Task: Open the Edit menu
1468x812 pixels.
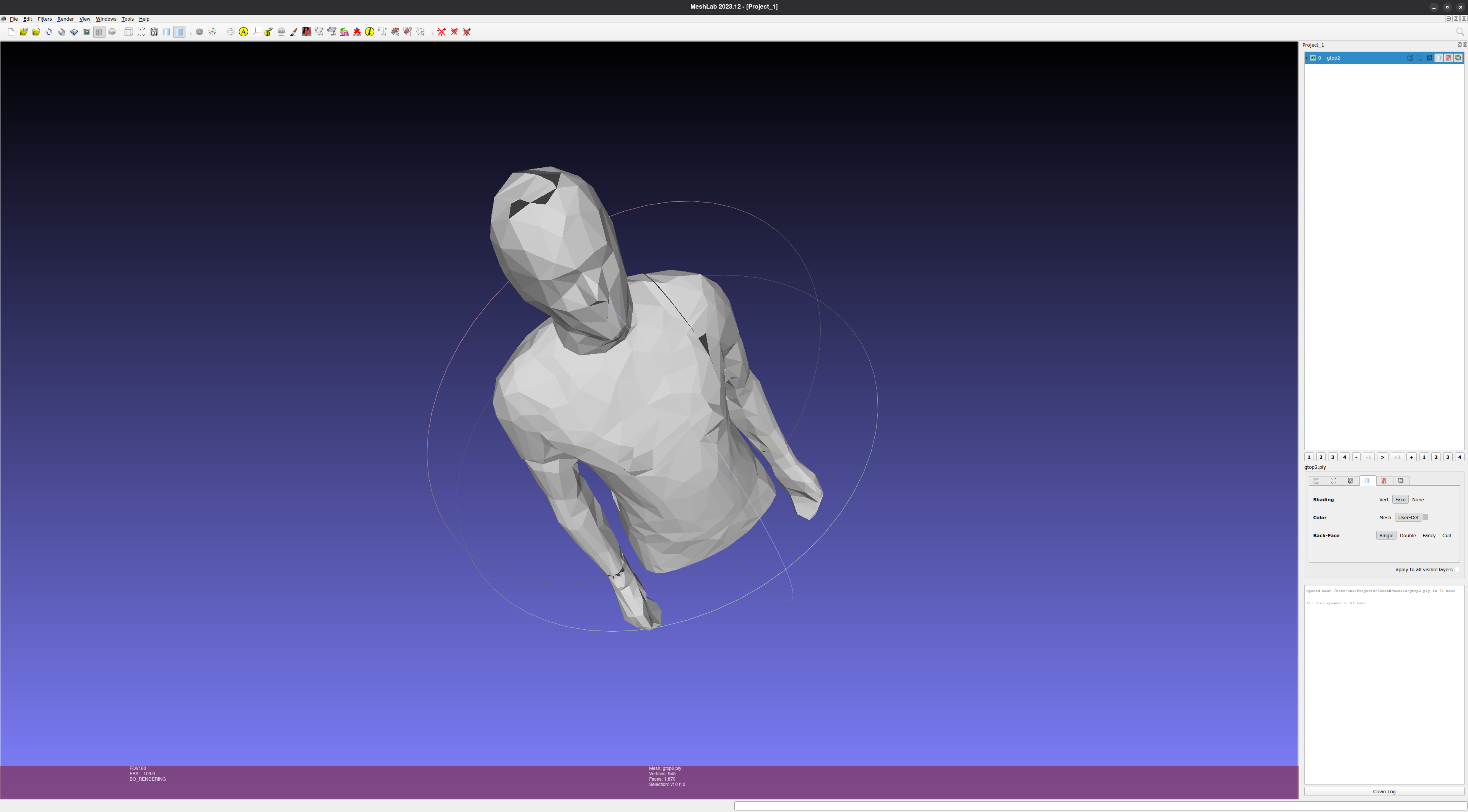Action: (x=28, y=19)
